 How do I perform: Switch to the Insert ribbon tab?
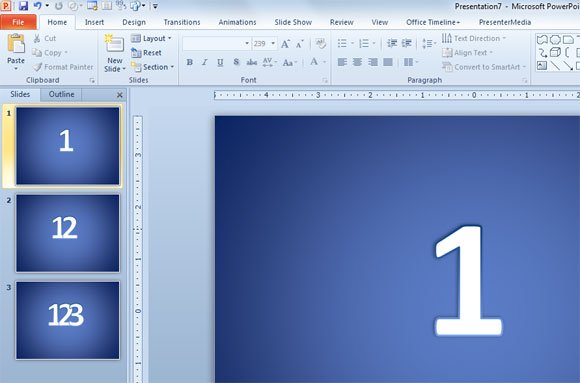point(94,22)
